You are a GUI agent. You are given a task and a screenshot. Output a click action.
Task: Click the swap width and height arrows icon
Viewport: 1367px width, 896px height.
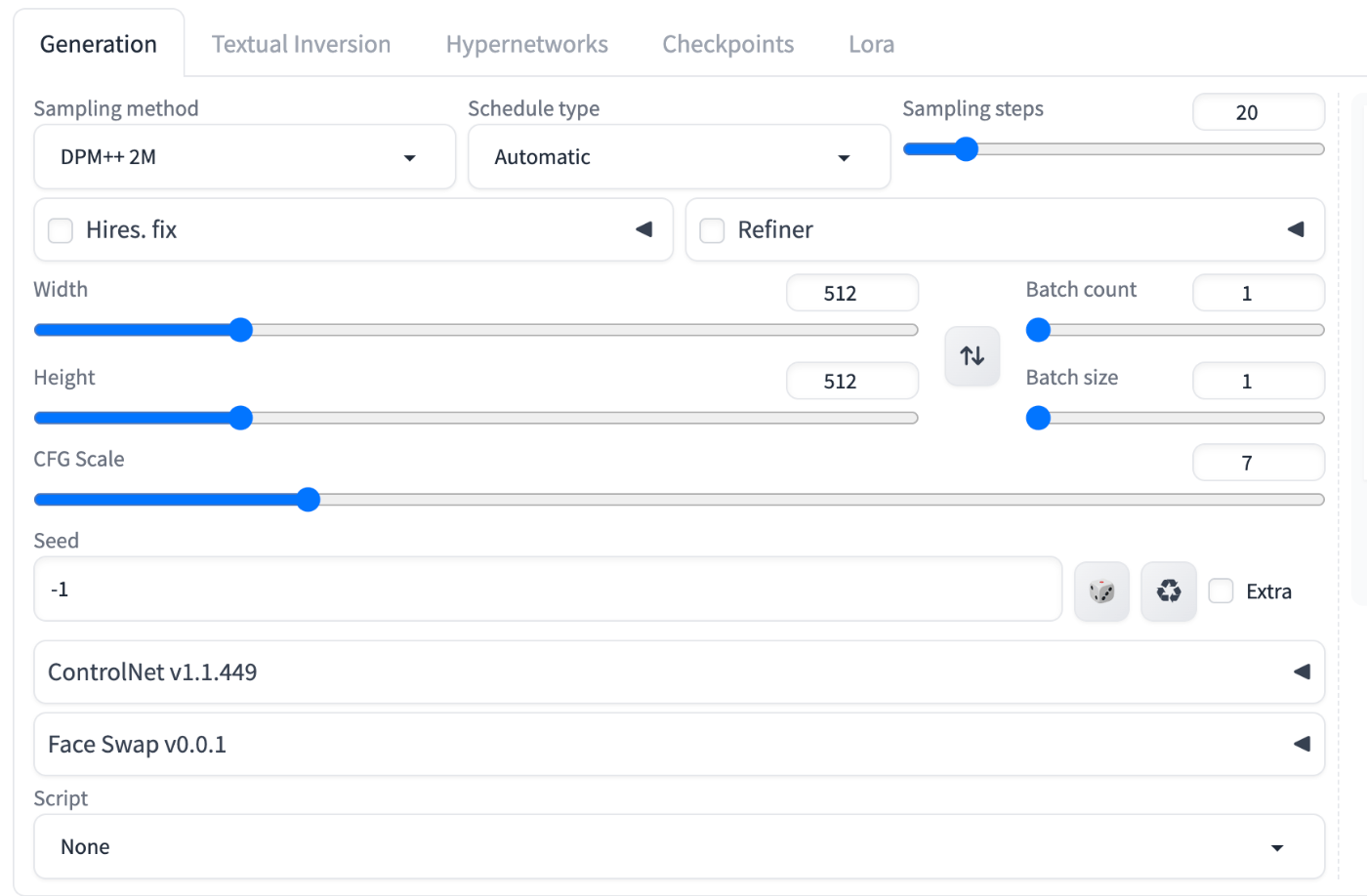(x=972, y=356)
